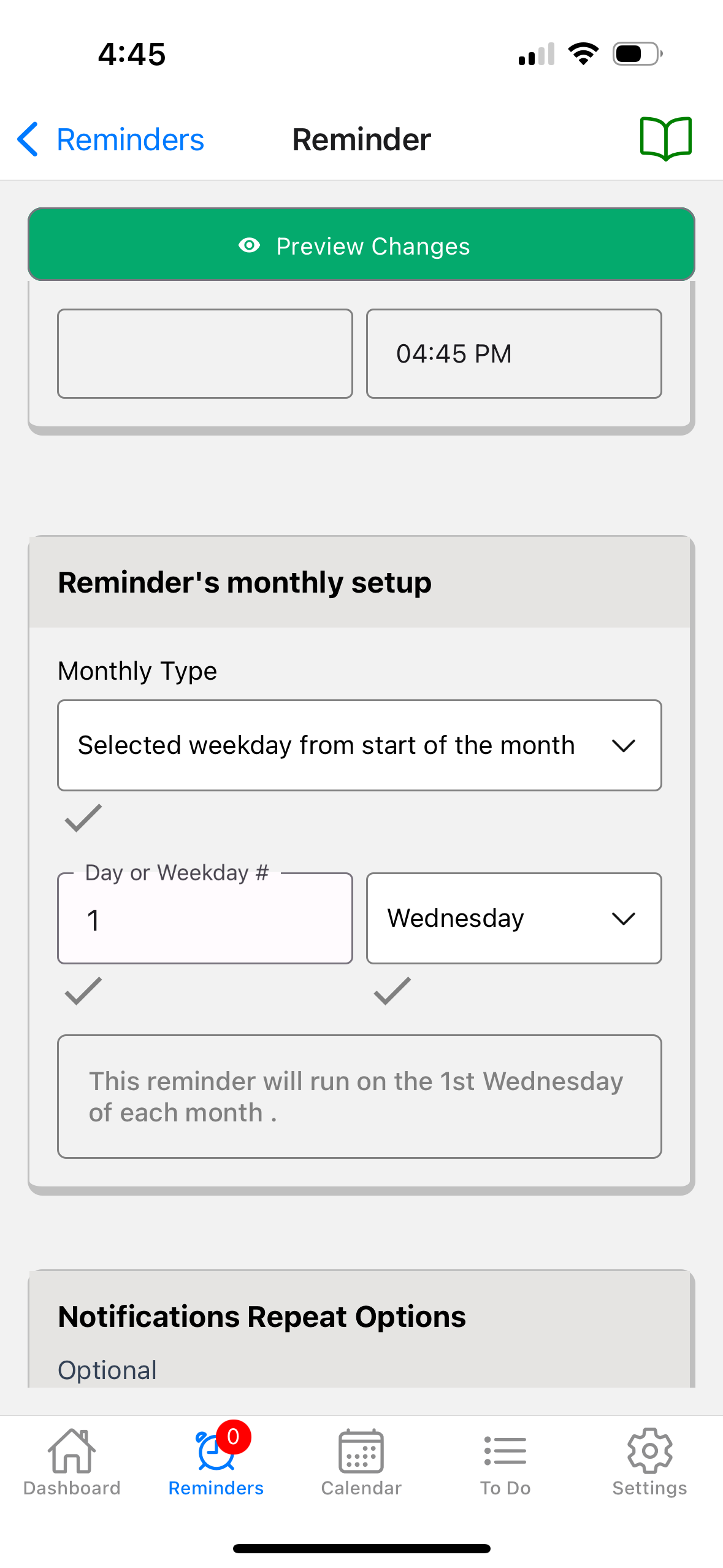
Task: Tap the back chevron arrow icon
Action: coord(28,139)
